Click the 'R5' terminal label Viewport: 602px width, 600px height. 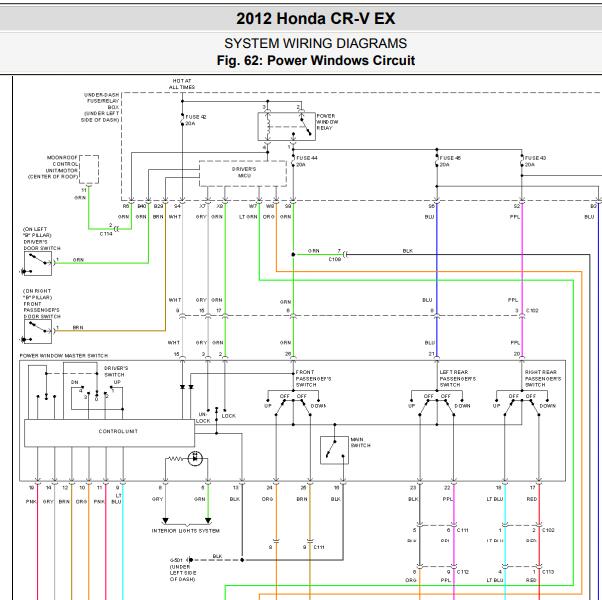click(x=126, y=206)
